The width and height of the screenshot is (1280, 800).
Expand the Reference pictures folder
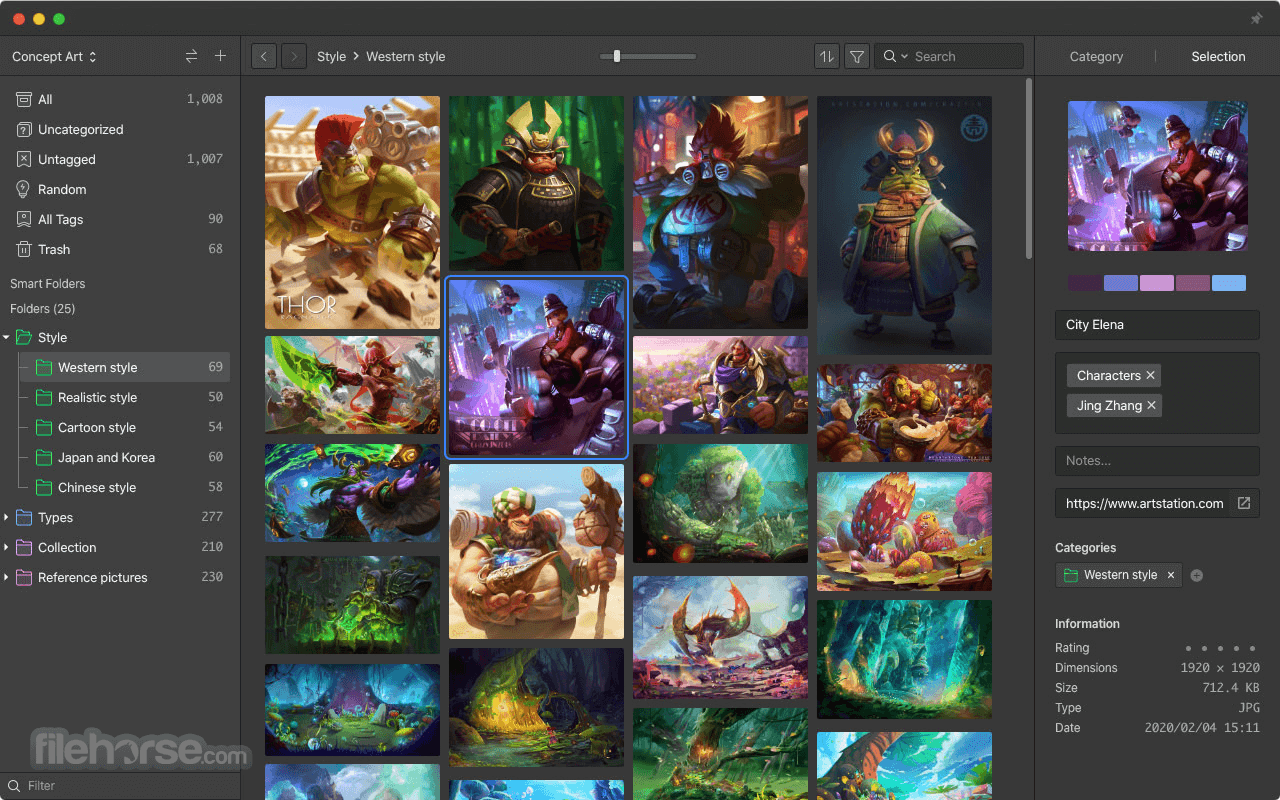tap(6, 578)
